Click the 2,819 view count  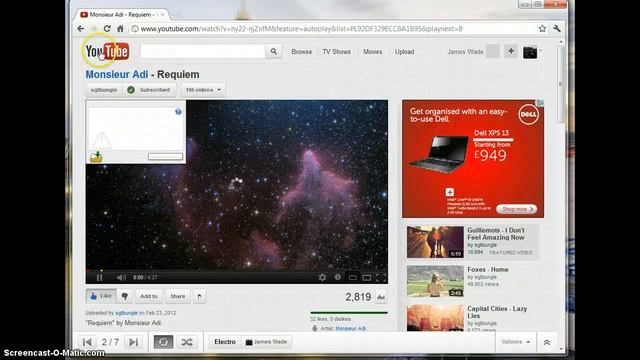358,297
